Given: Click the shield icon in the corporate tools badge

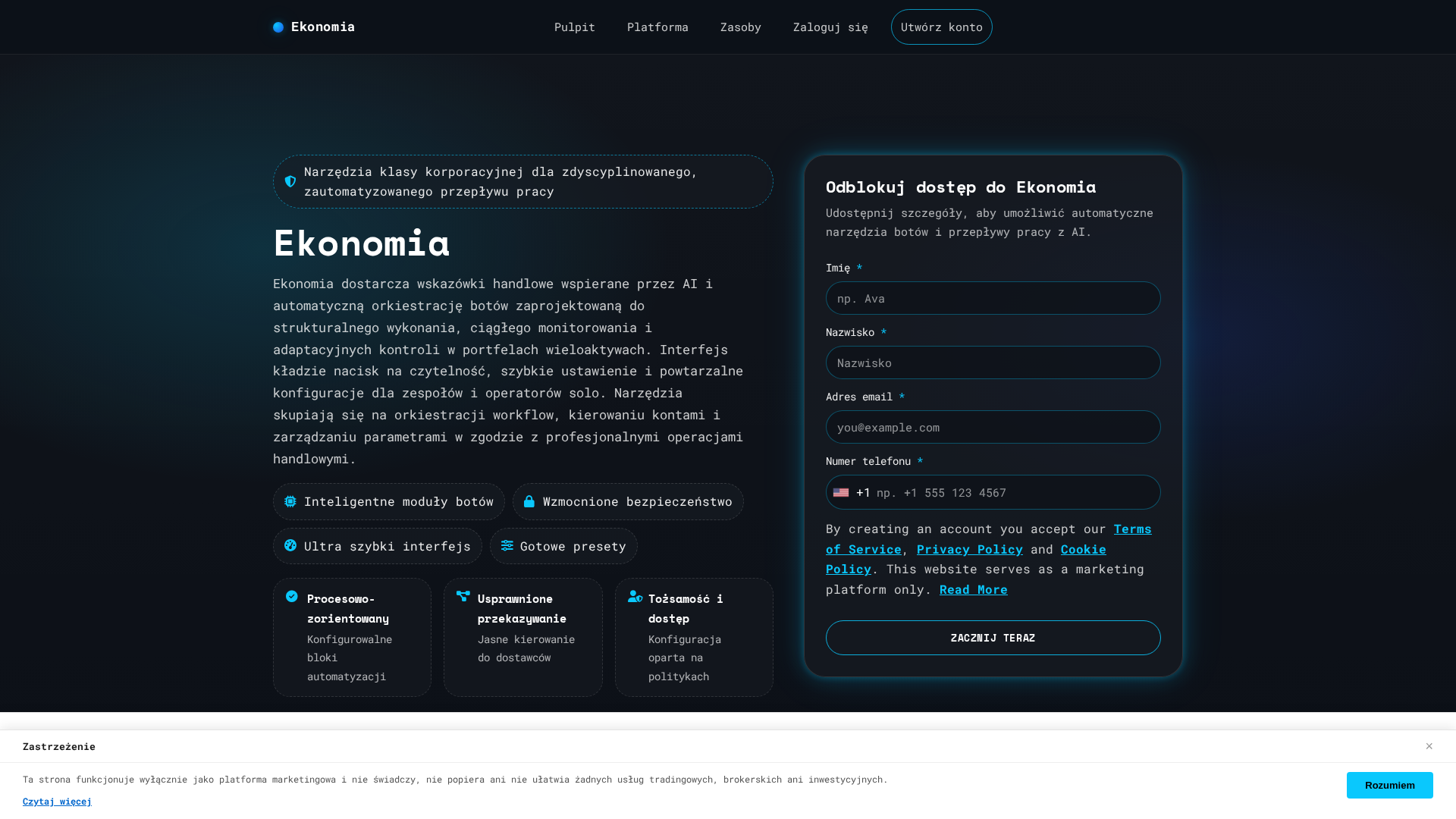Looking at the screenshot, I should click(290, 181).
